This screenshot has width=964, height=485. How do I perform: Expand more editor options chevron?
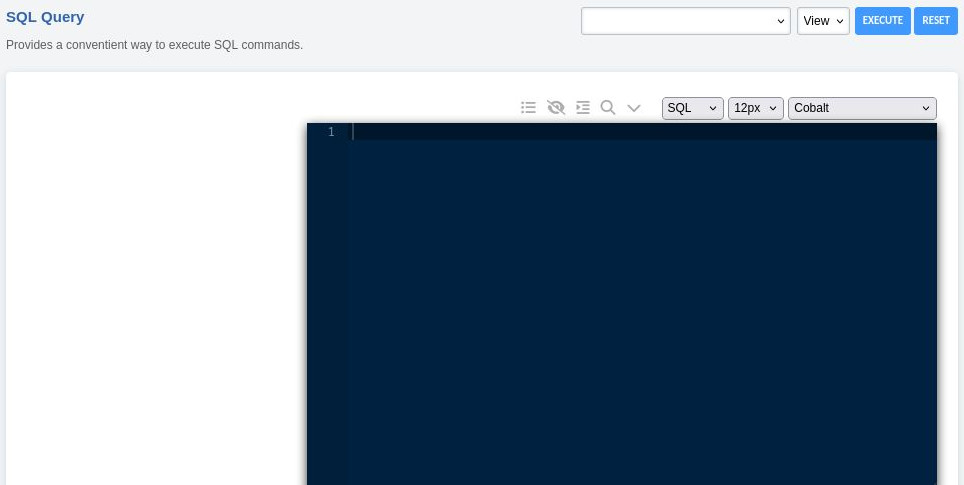point(634,108)
